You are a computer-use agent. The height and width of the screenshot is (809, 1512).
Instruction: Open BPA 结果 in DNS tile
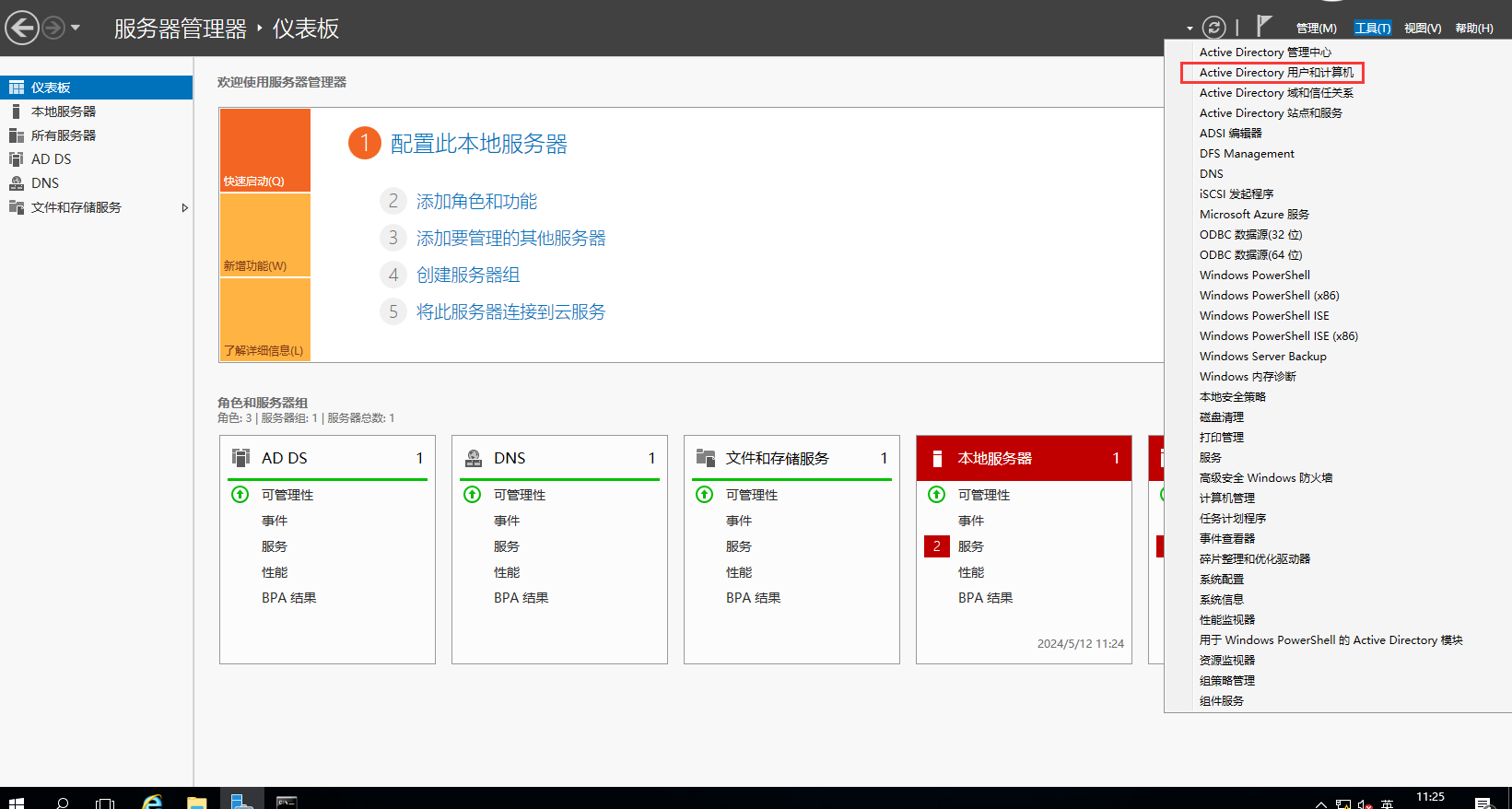[x=522, y=598]
